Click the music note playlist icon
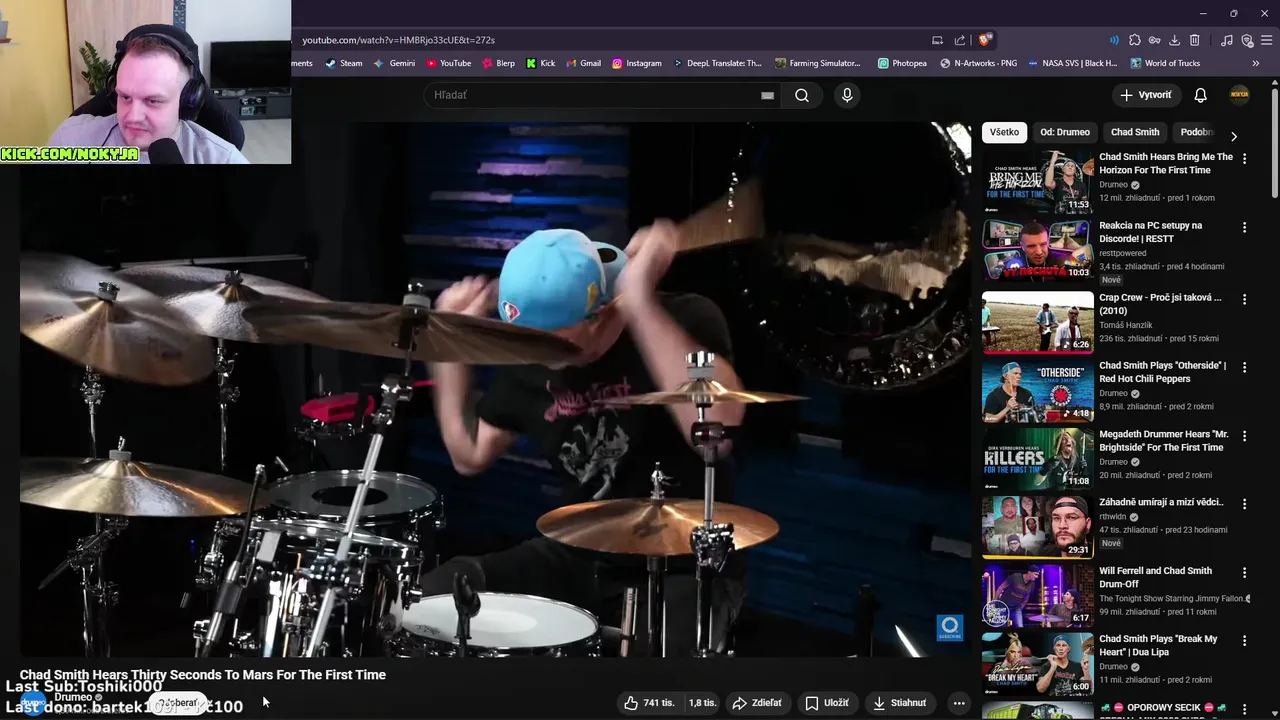 point(1227,40)
